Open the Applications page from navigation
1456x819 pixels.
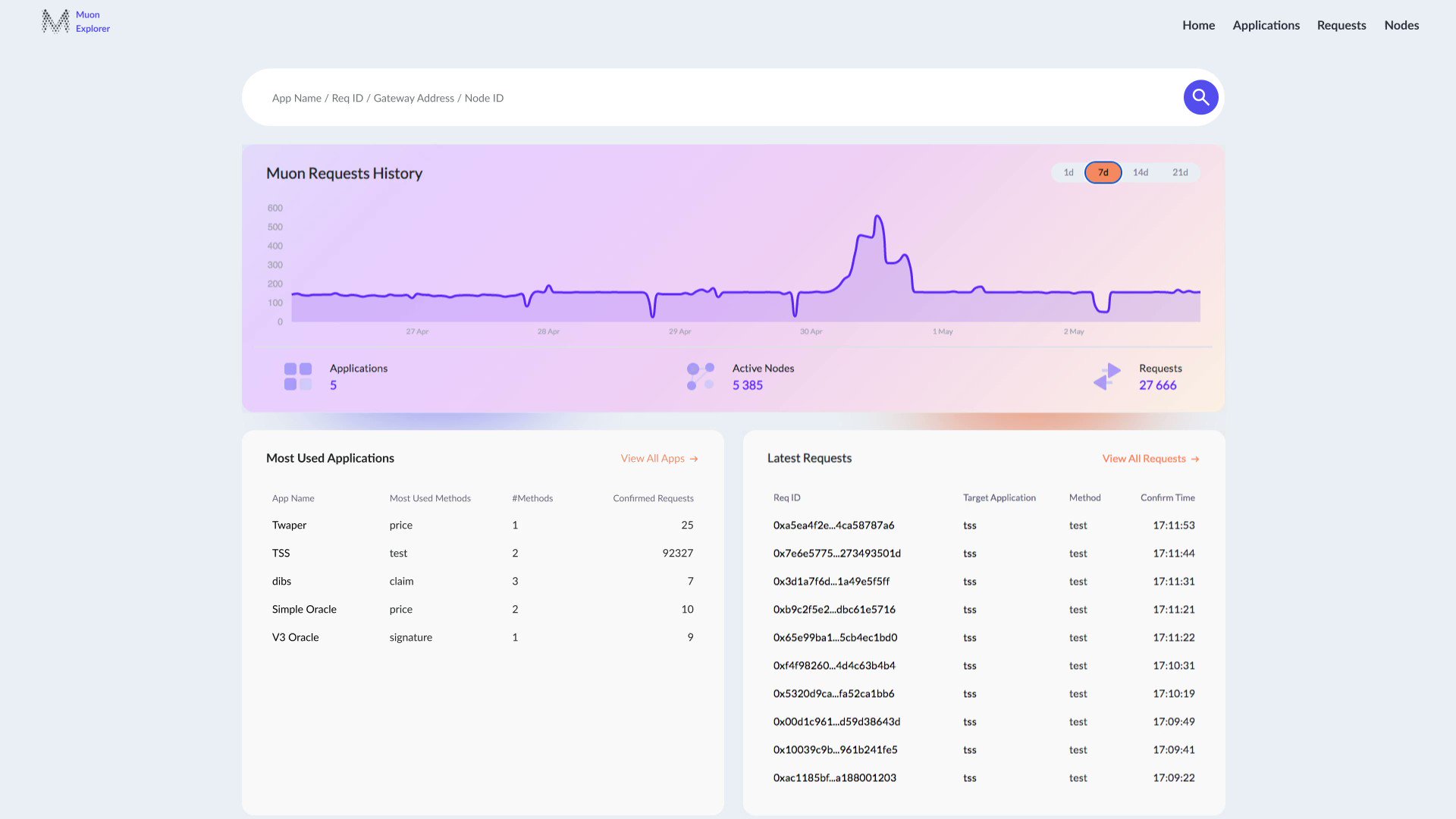1266,25
